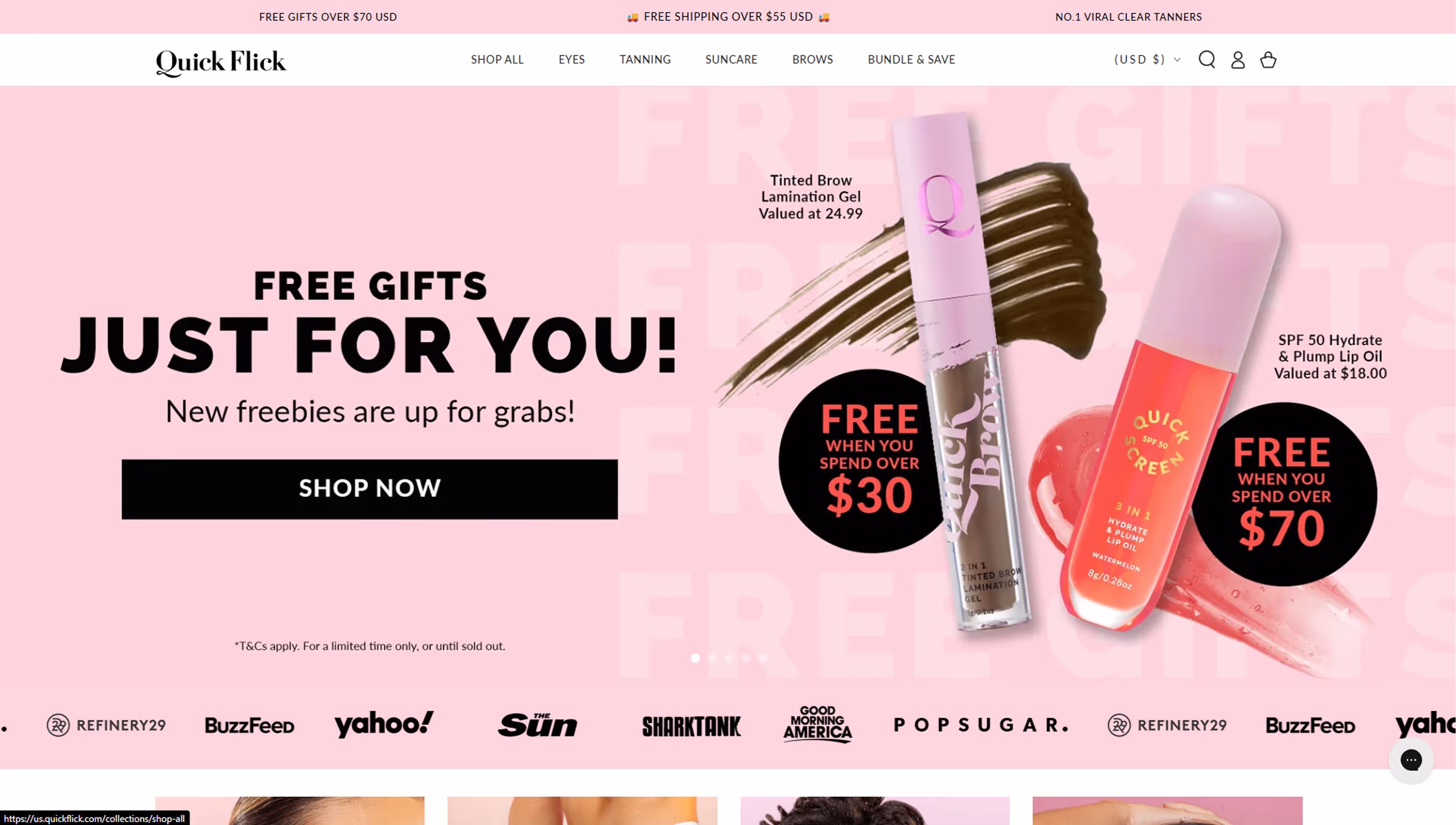The width and height of the screenshot is (1456, 825).
Task: Go to Shop All collection
Action: click(x=497, y=60)
